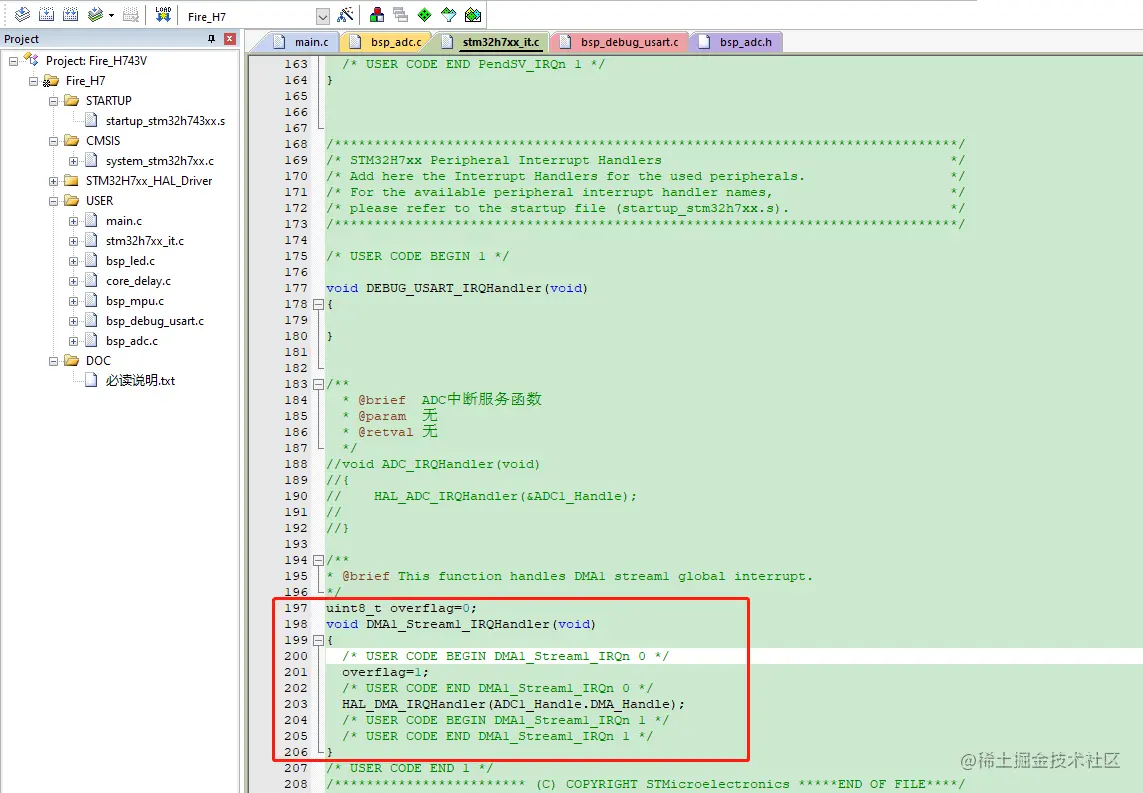Click DEBUG_USART_IRQHandler function name
Screen dimensions: 1143x793
point(454,289)
